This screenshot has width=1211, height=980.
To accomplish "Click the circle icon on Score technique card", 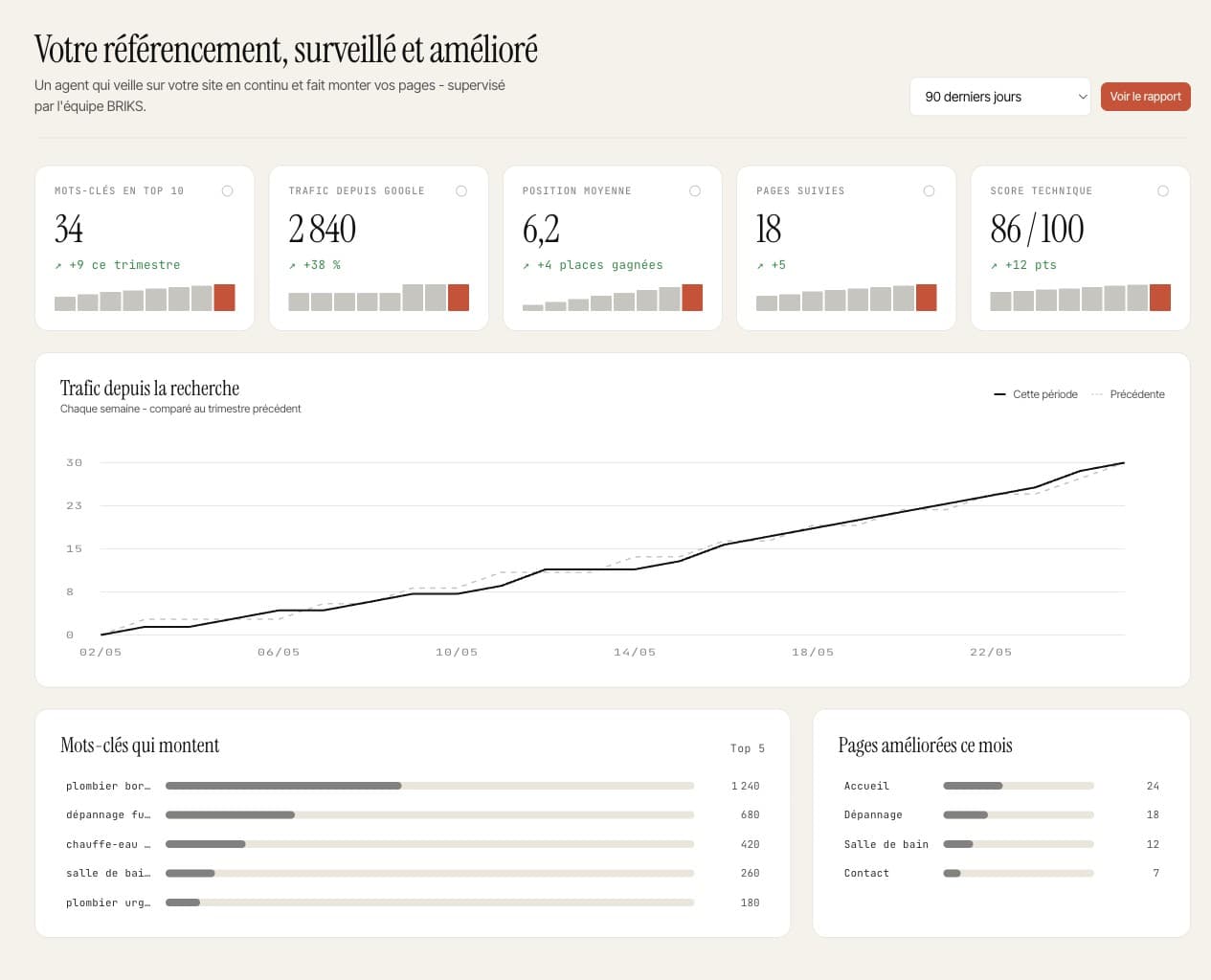I will click(1163, 191).
